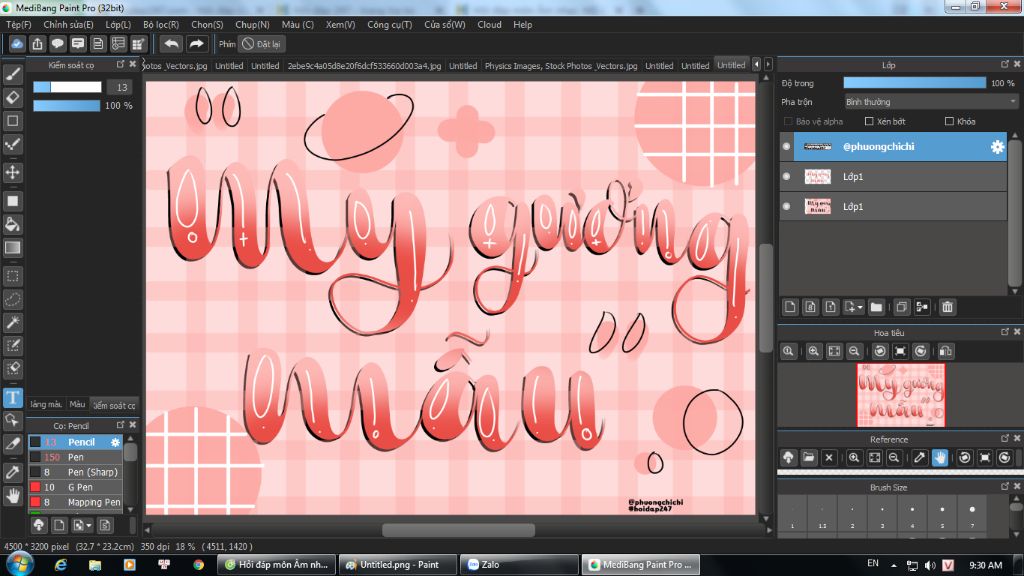The image size is (1024, 576).
Task: Select the Brush tool in left toolbar
Action: (12, 74)
